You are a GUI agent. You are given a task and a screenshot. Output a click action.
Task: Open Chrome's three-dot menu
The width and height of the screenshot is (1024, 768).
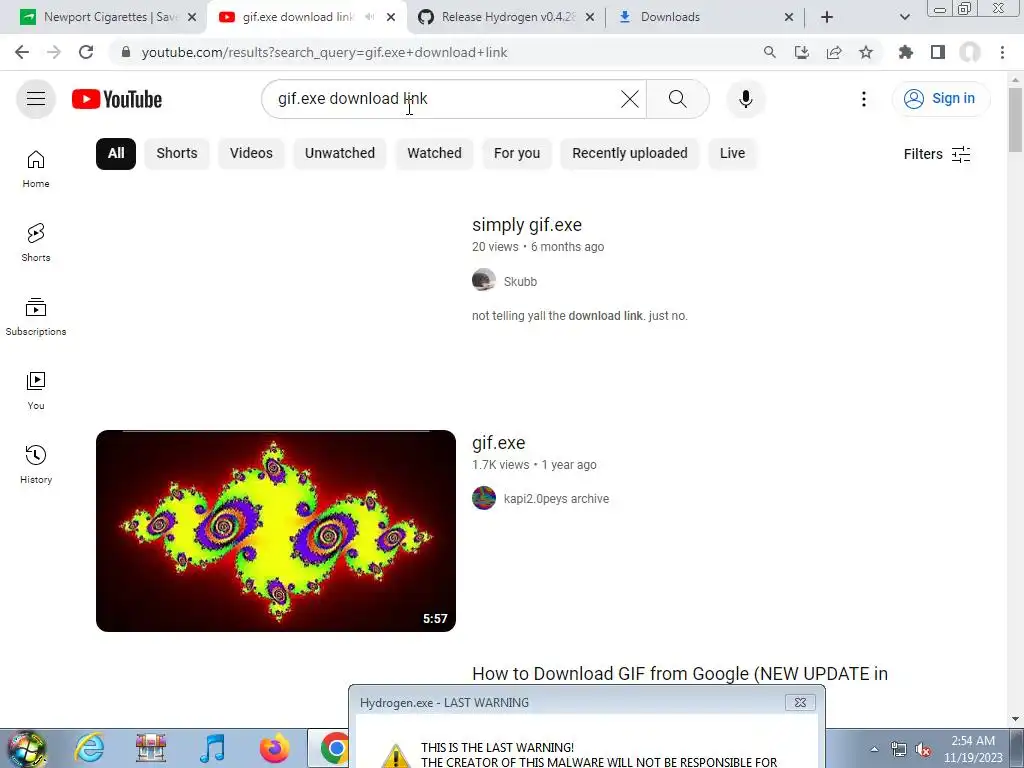[x=1002, y=52]
